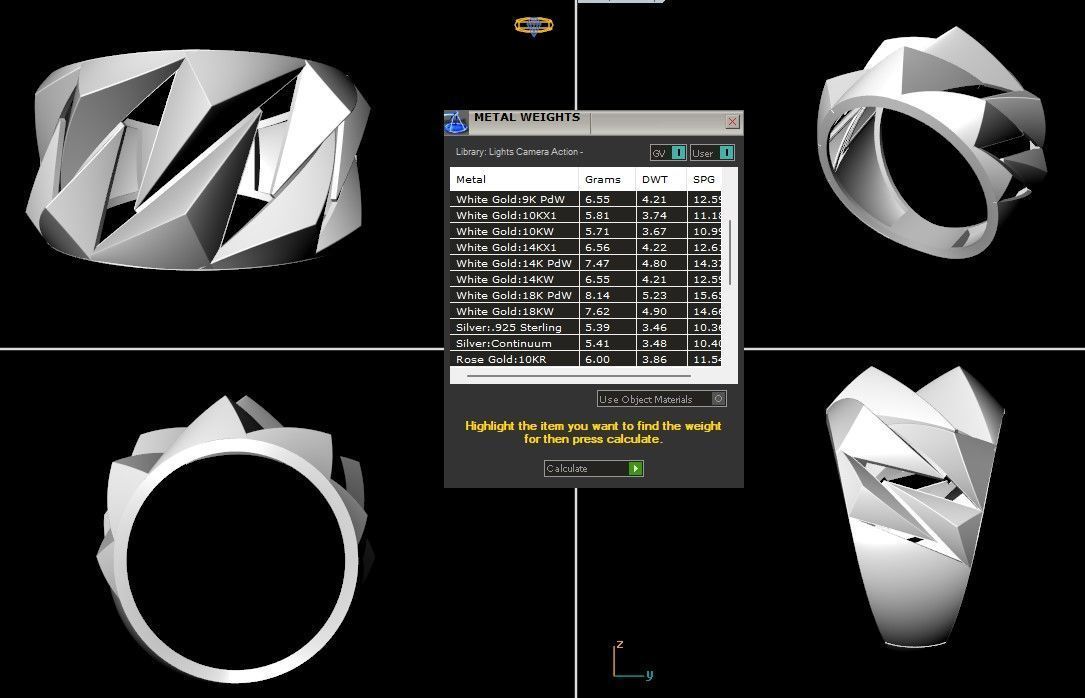Select the White Gold:18K PdW row

click(x=585, y=295)
